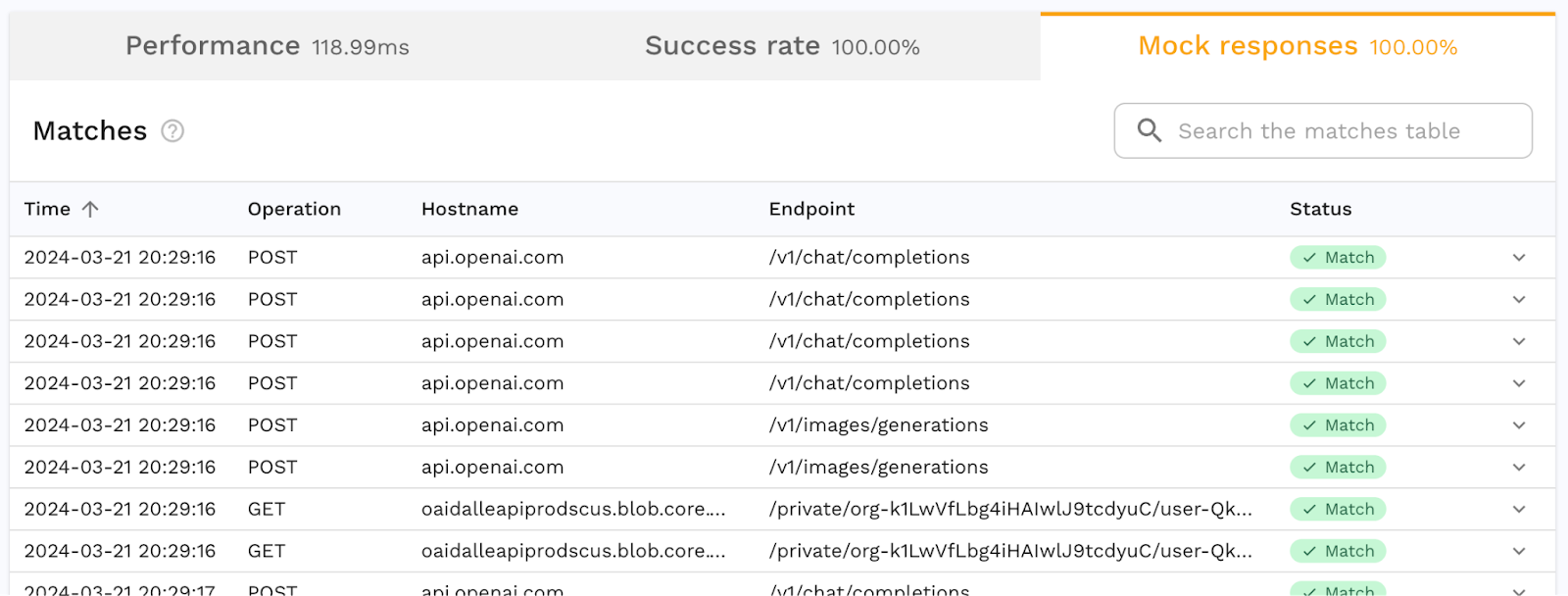Click Match badge on first chat/completions row
The image size is (1568, 596).
[x=1338, y=258]
